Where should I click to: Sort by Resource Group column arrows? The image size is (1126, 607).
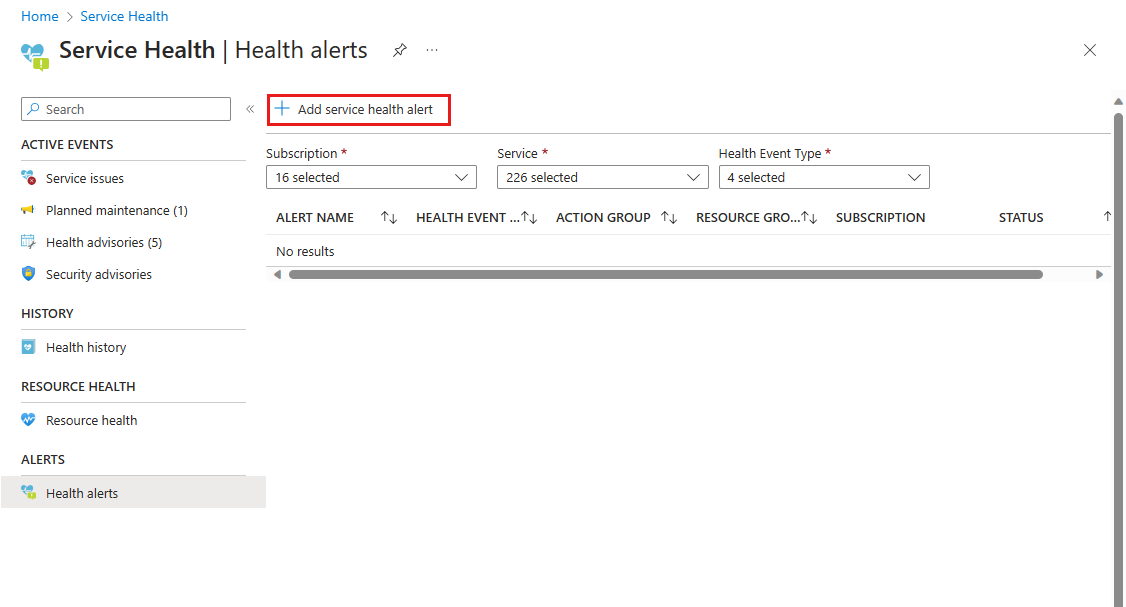coord(809,217)
